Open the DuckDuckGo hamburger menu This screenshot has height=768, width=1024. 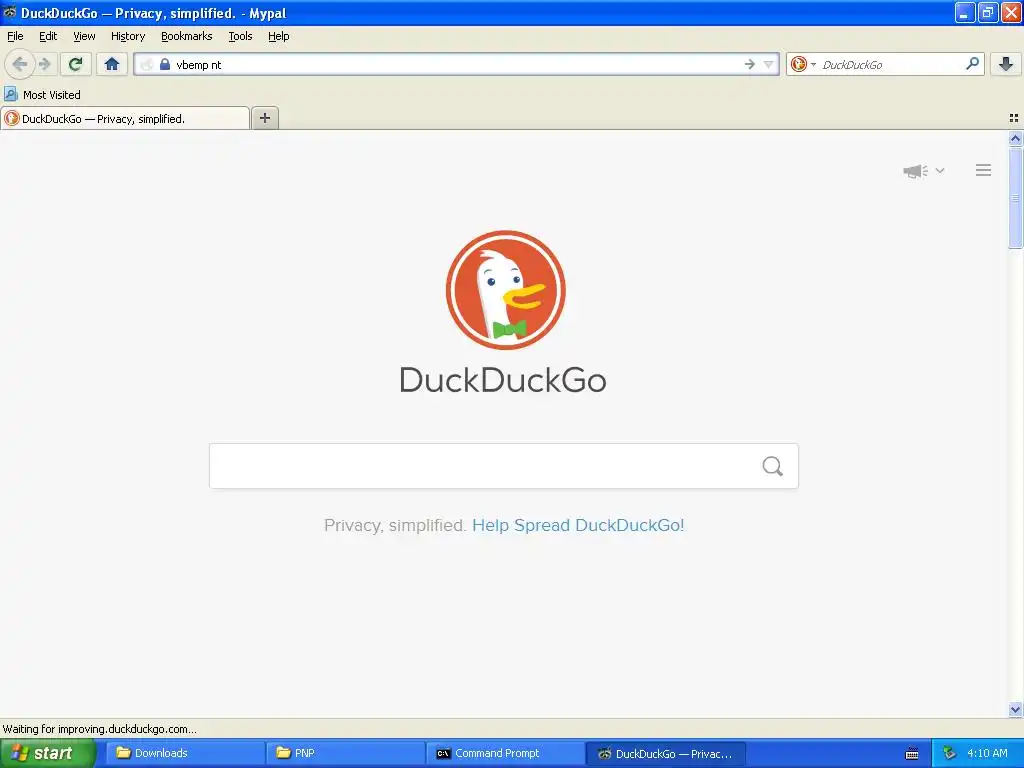point(984,170)
